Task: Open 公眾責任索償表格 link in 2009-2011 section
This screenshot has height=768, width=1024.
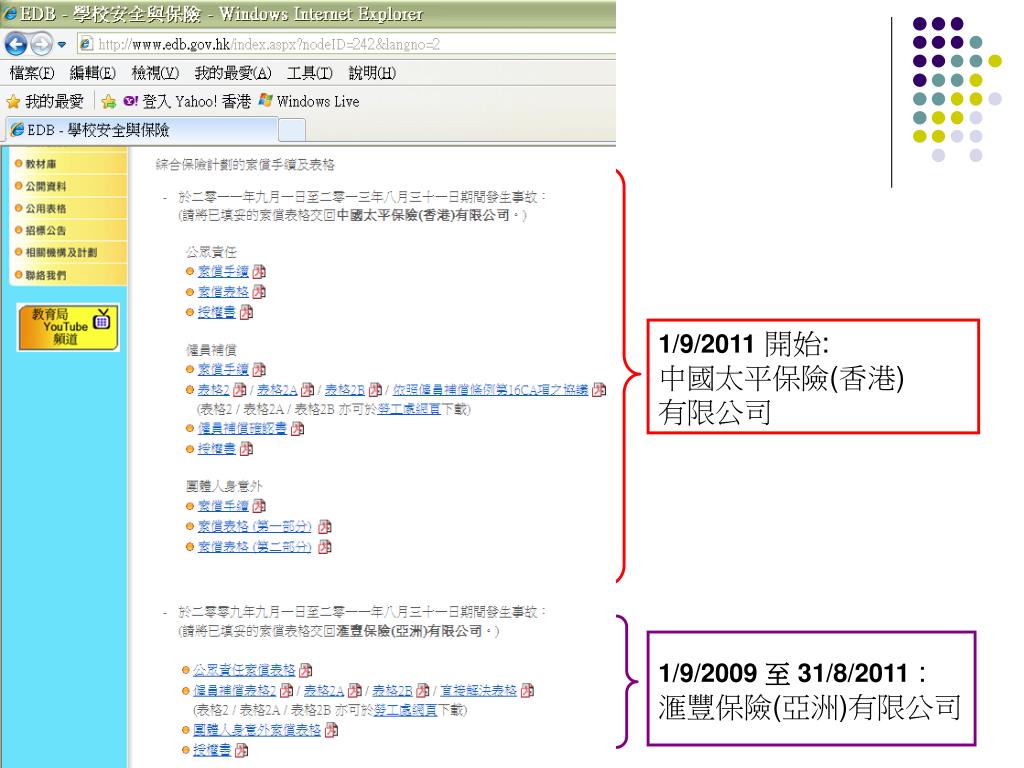Action: click(x=244, y=671)
